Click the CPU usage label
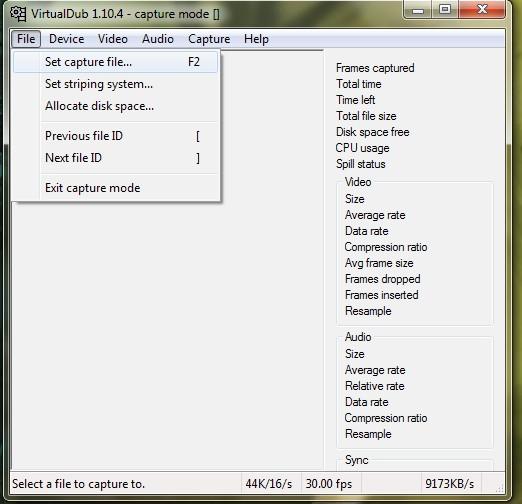The height and width of the screenshot is (504, 522). [362, 148]
